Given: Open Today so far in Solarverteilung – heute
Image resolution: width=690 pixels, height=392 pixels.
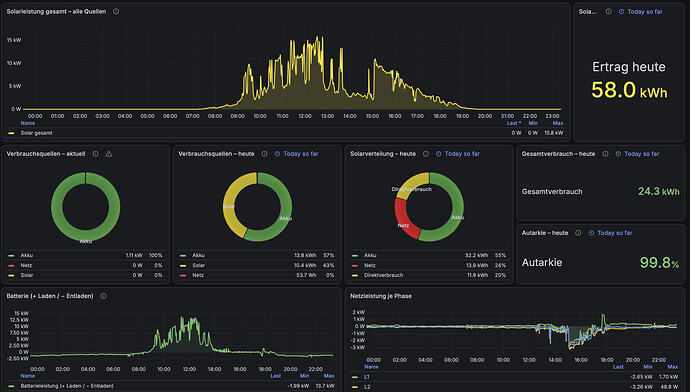Looking at the screenshot, I should [462, 154].
